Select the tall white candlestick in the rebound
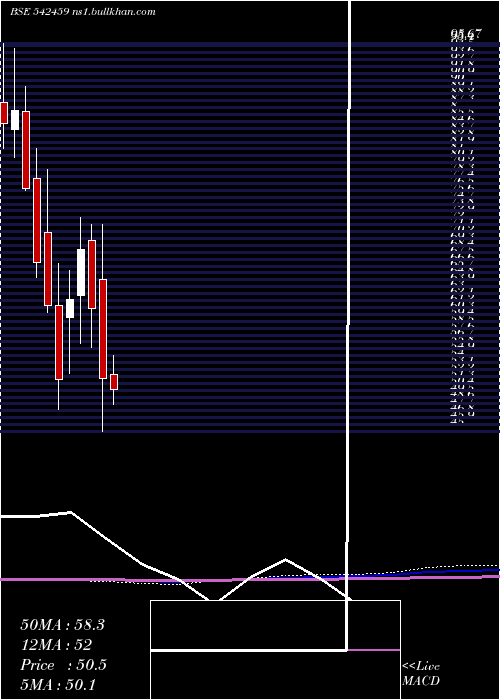This screenshot has height=700, width=500. [81, 272]
